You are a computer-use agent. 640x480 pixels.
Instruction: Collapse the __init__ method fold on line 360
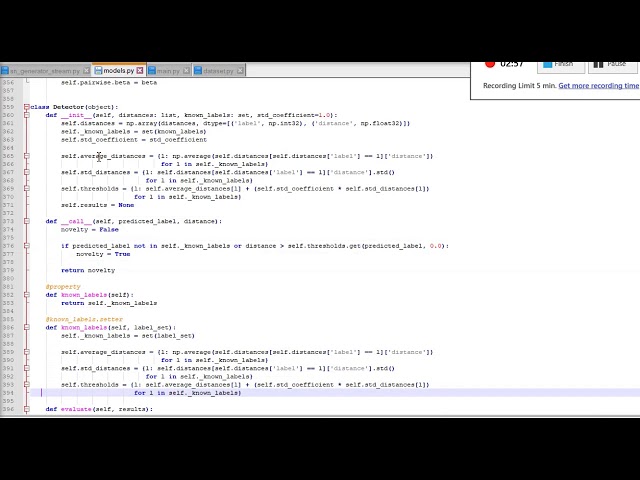pos(27,115)
